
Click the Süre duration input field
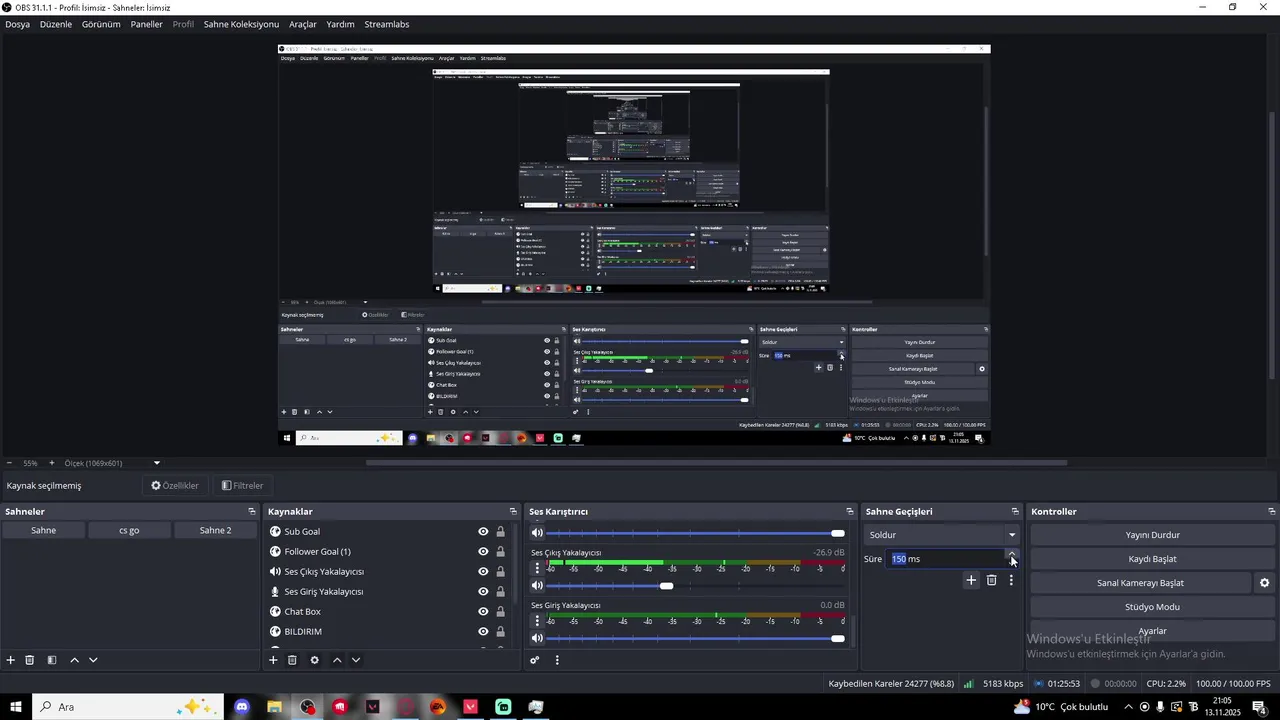coord(946,559)
